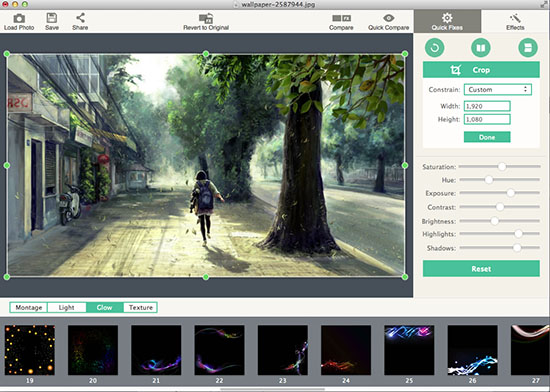Click the yellow minimize window button
Screen dimensions: 550x392
tap(15, 4)
